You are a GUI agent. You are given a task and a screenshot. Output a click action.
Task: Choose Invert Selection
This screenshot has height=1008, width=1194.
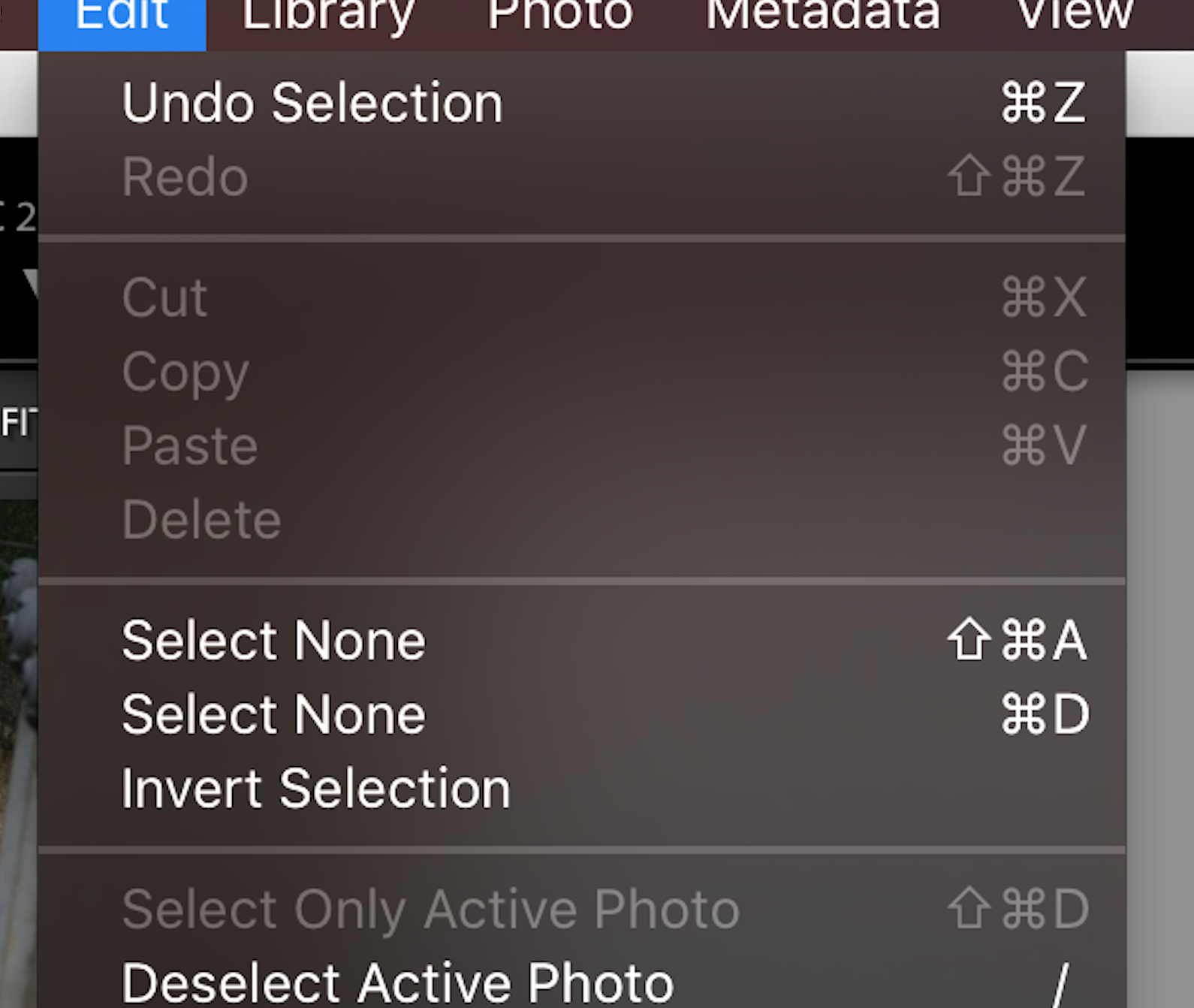click(315, 789)
